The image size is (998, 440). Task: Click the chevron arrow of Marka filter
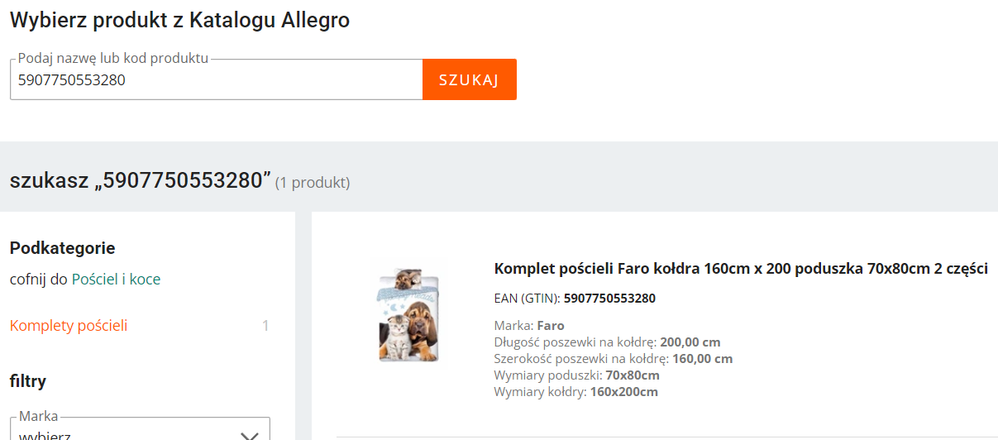click(251, 434)
